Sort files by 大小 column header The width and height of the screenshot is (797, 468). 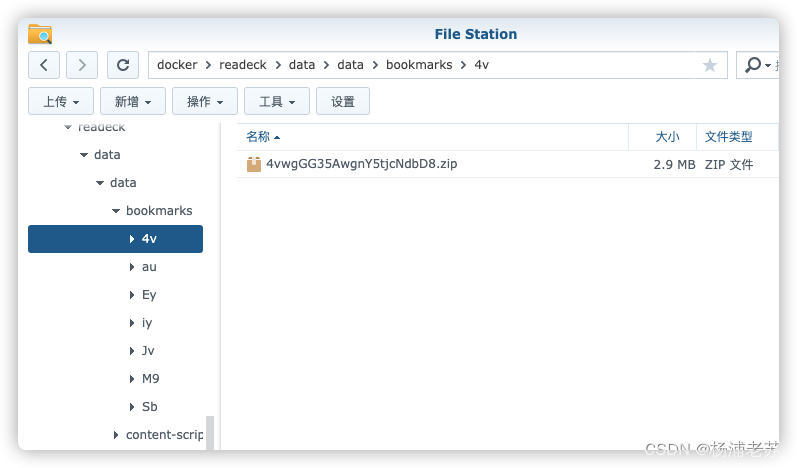[x=667, y=137]
